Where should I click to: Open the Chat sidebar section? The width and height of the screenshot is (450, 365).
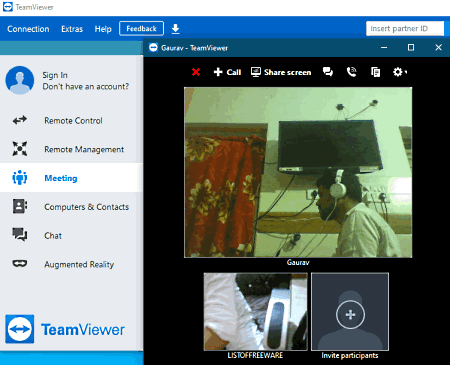71,235
